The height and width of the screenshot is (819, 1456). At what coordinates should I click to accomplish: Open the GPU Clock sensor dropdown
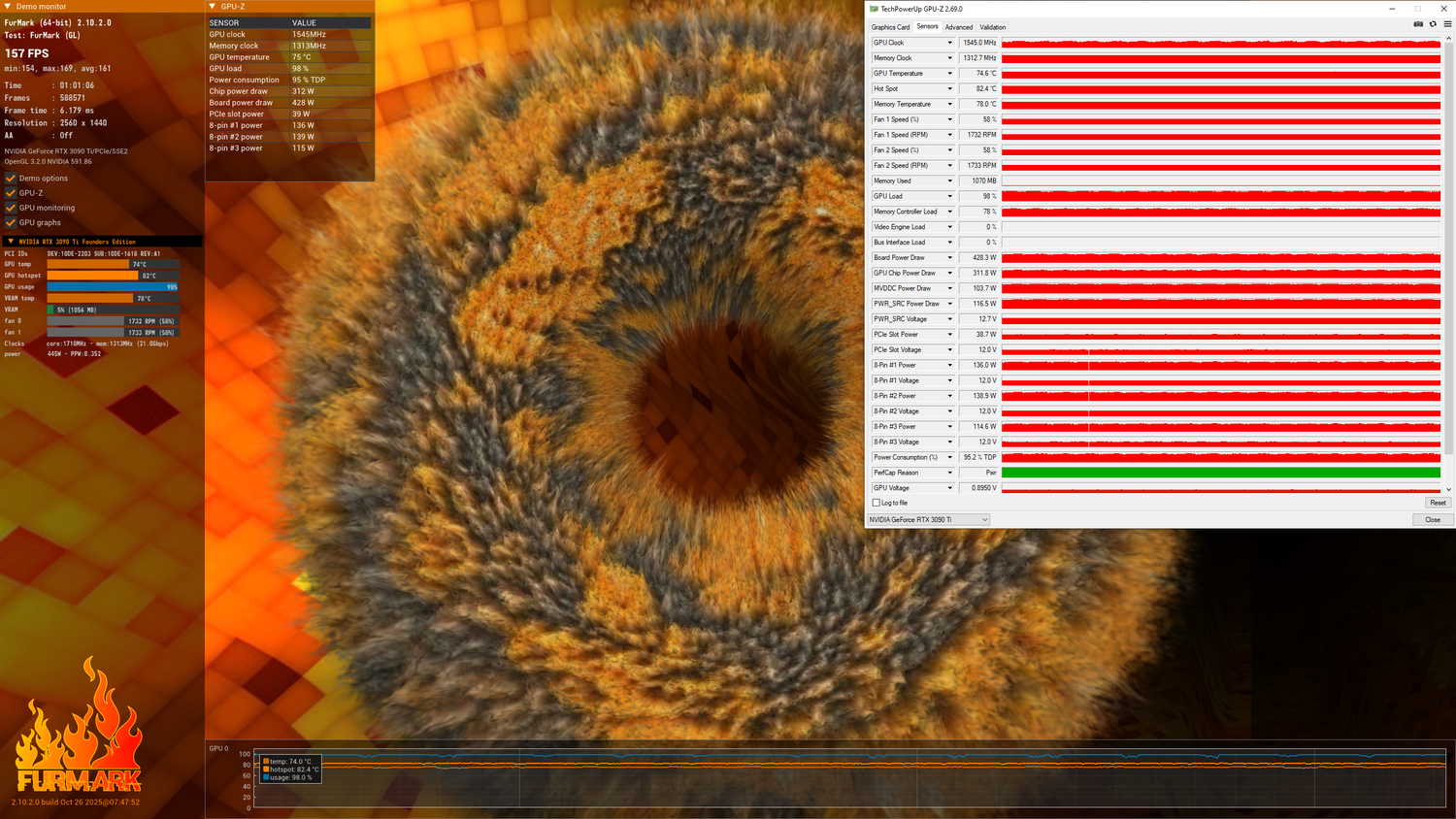click(949, 43)
